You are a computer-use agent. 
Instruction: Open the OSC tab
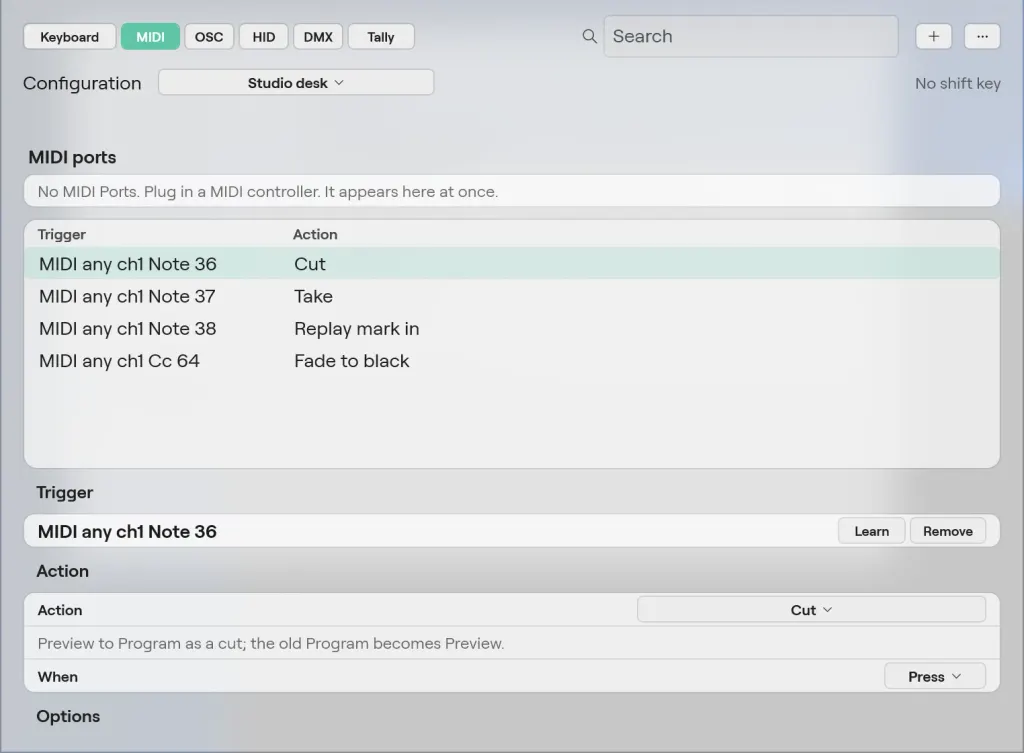click(x=209, y=37)
